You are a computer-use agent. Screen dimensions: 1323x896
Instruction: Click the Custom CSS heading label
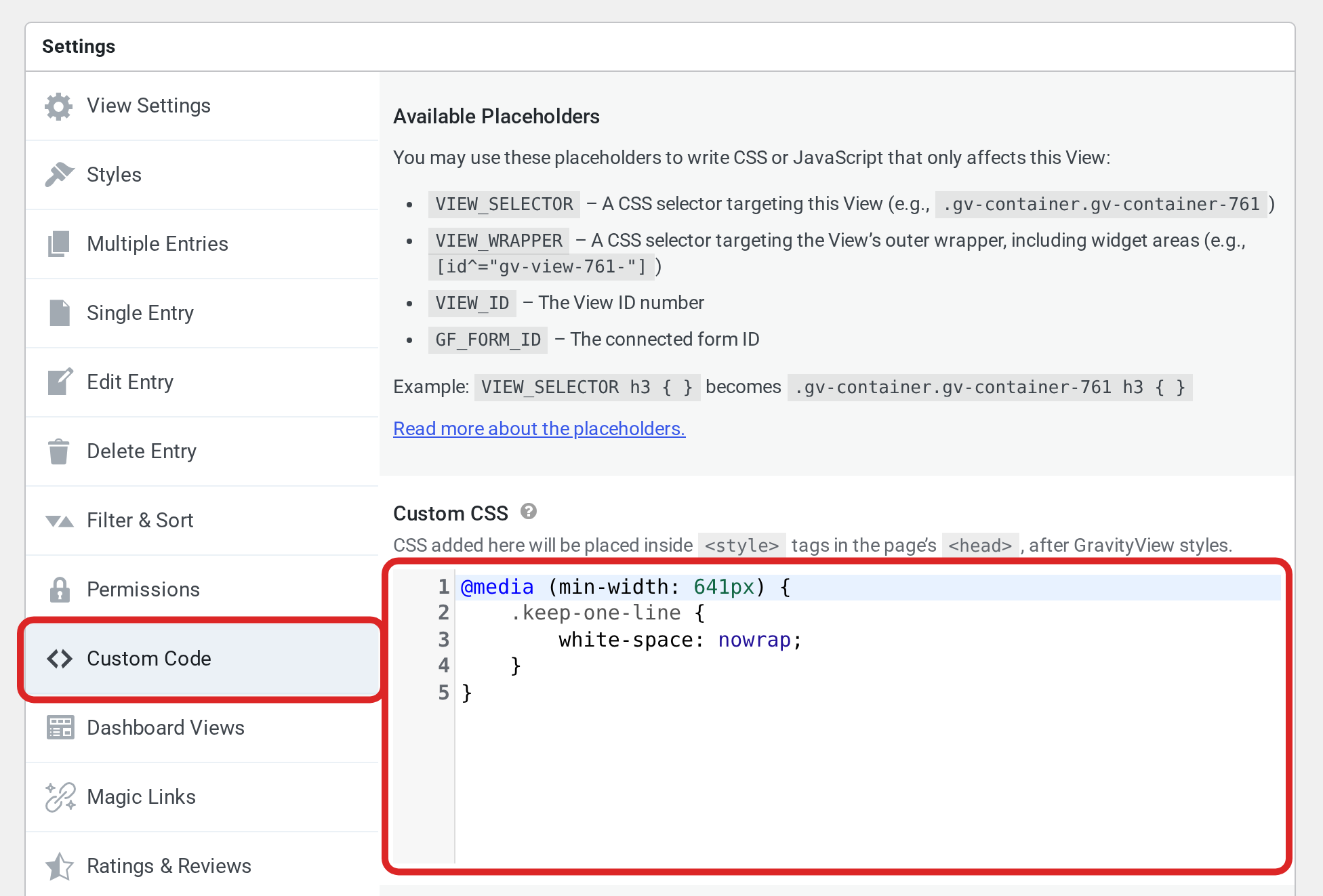tap(450, 513)
